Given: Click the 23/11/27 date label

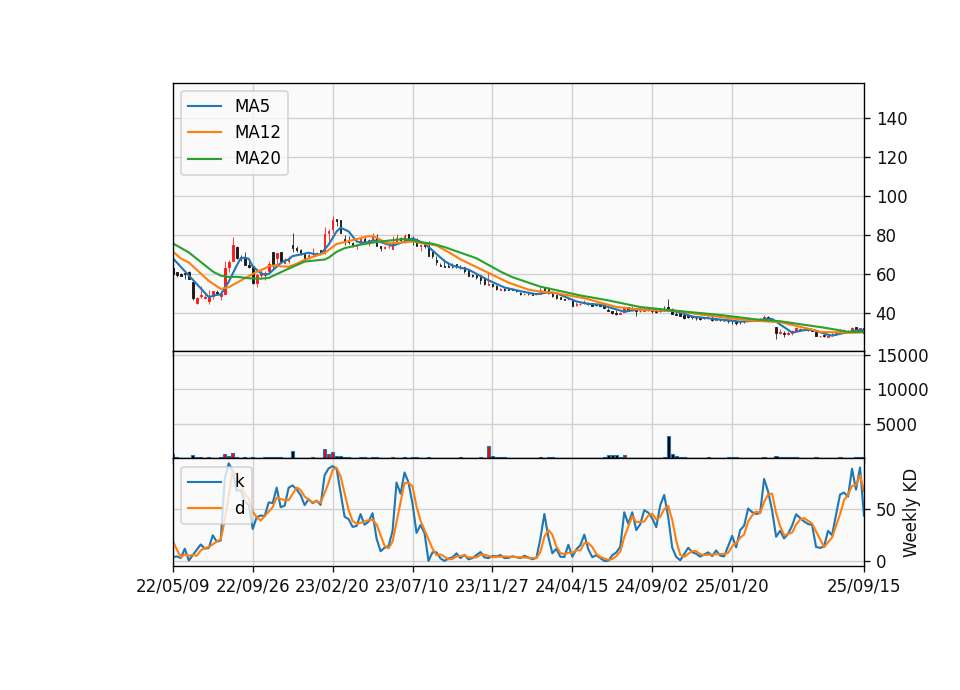Looking at the screenshot, I should (492, 586).
